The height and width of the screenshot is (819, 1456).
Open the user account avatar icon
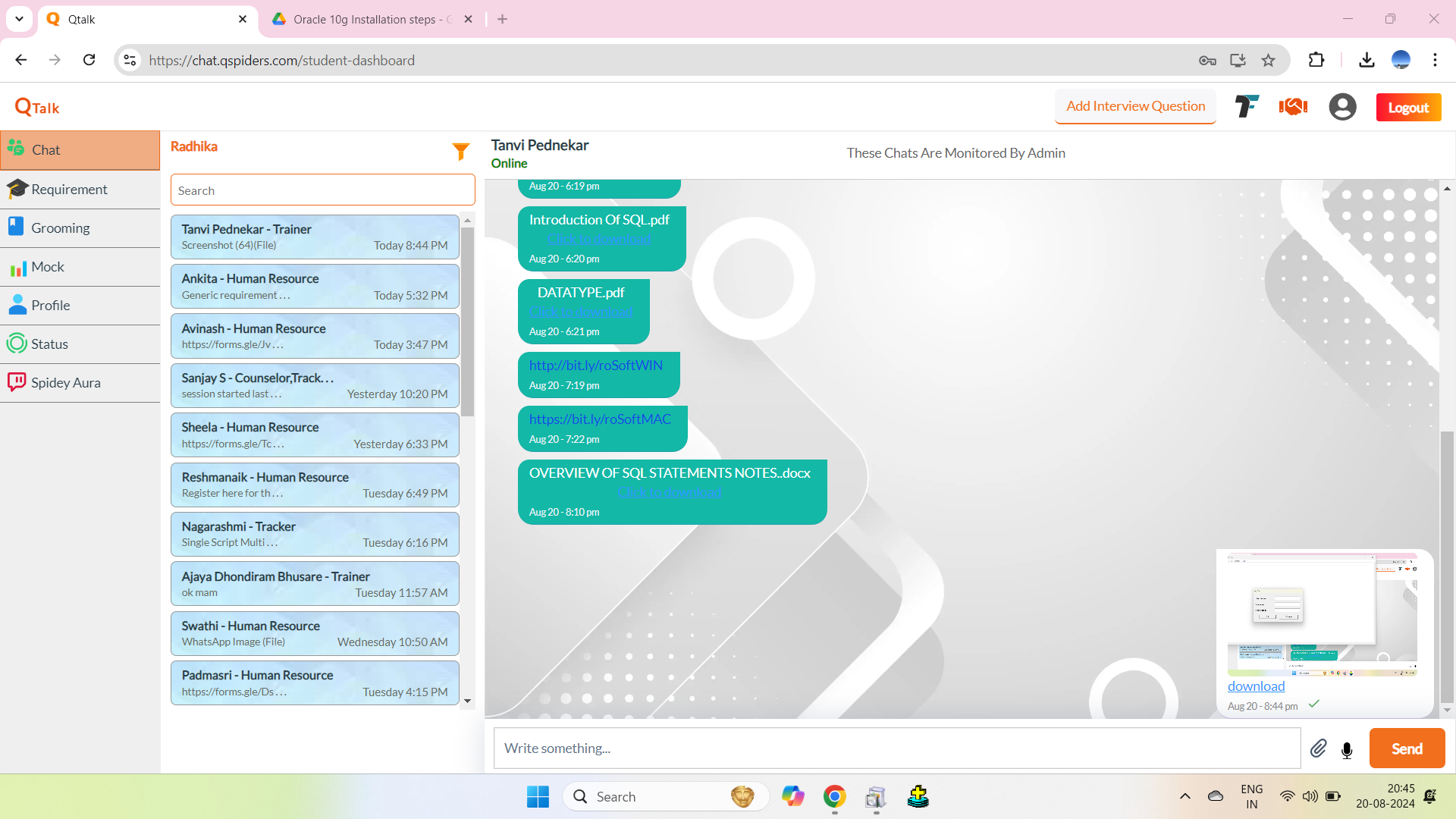point(1342,107)
